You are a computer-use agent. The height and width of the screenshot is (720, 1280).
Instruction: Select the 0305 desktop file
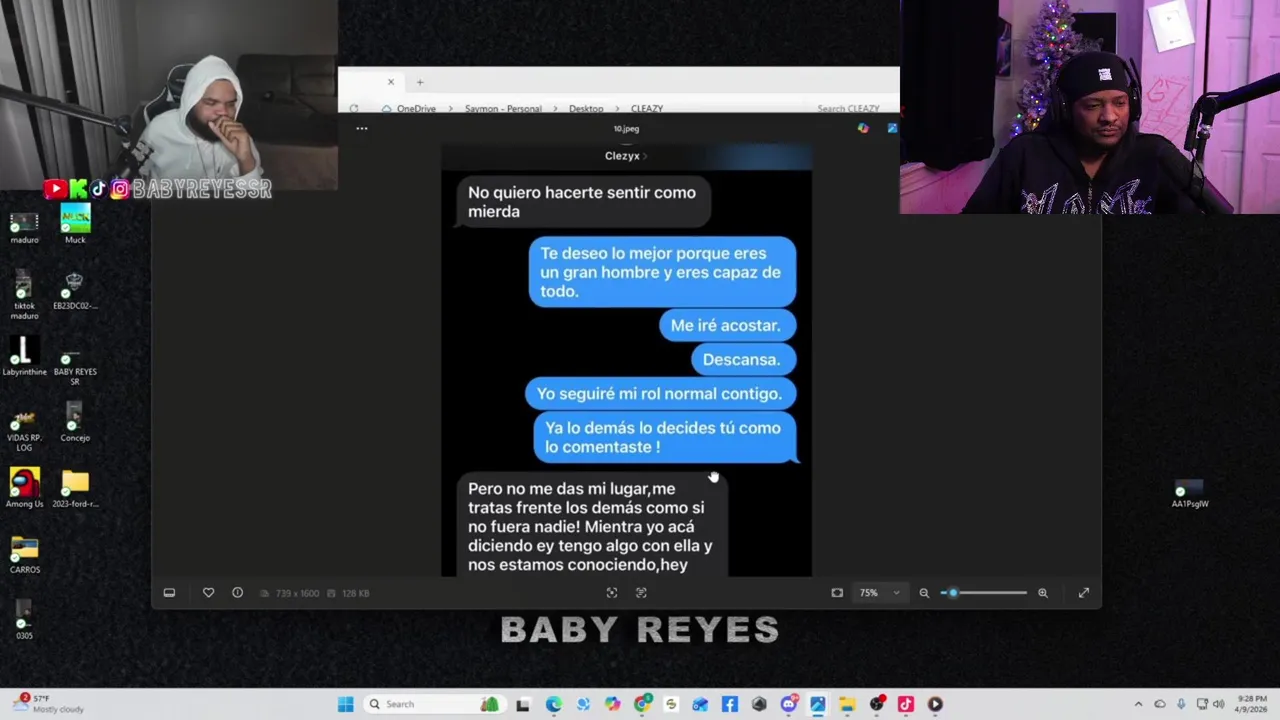click(24, 620)
